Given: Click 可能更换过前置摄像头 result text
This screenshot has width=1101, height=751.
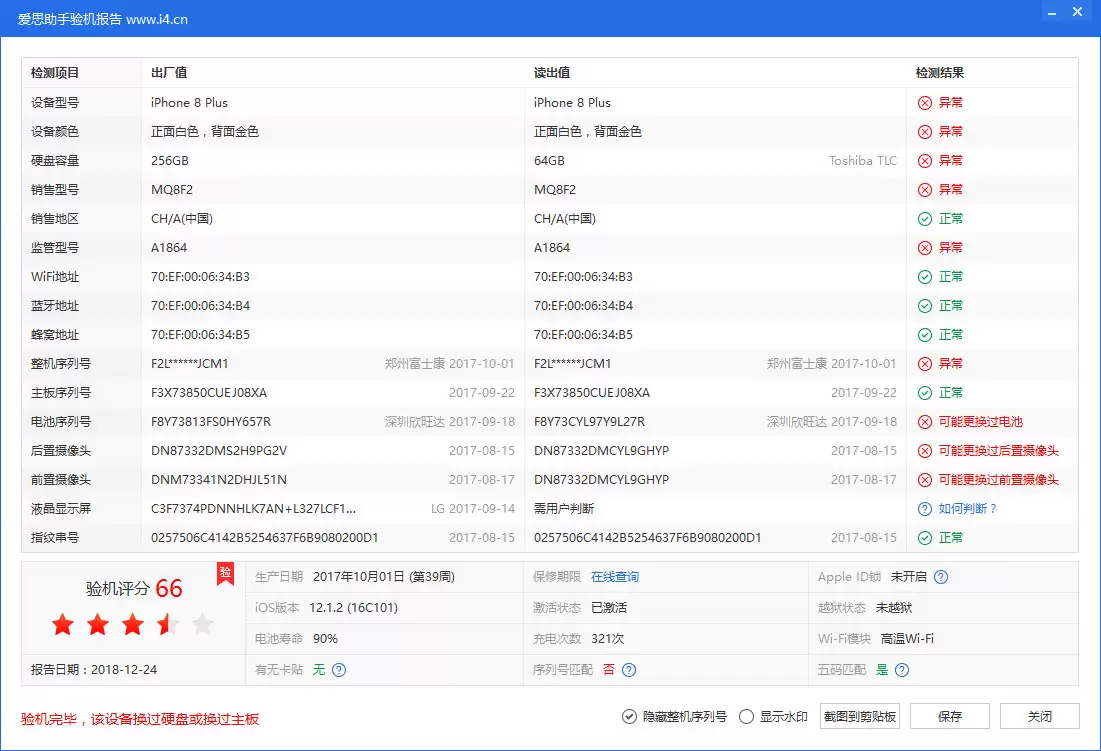Looking at the screenshot, I should click(x=998, y=480).
